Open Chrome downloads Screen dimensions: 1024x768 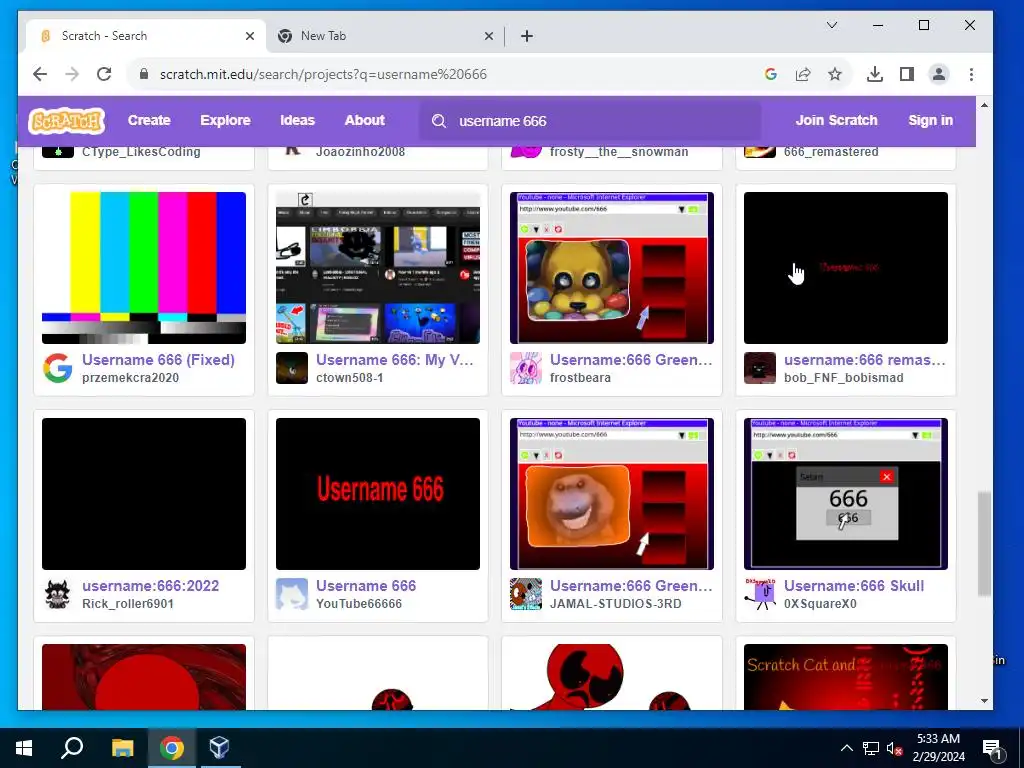(874, 74)
